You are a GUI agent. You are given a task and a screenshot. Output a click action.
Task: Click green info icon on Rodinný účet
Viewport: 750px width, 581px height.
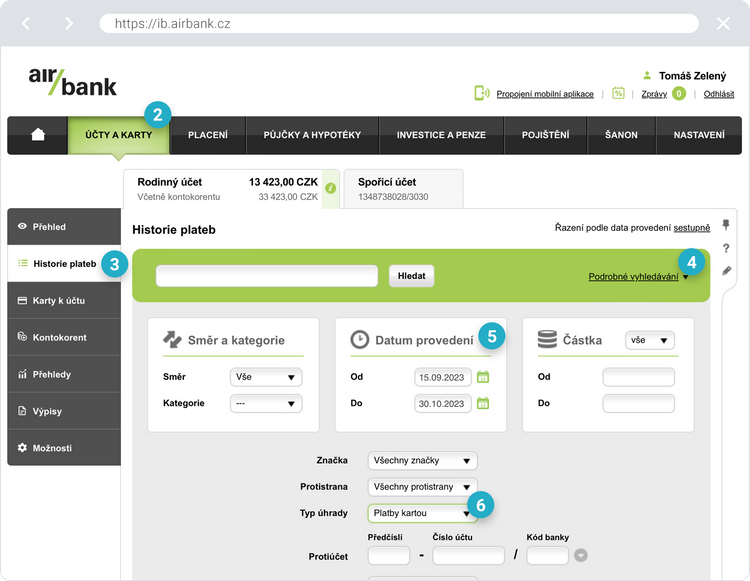coord(331,187)
